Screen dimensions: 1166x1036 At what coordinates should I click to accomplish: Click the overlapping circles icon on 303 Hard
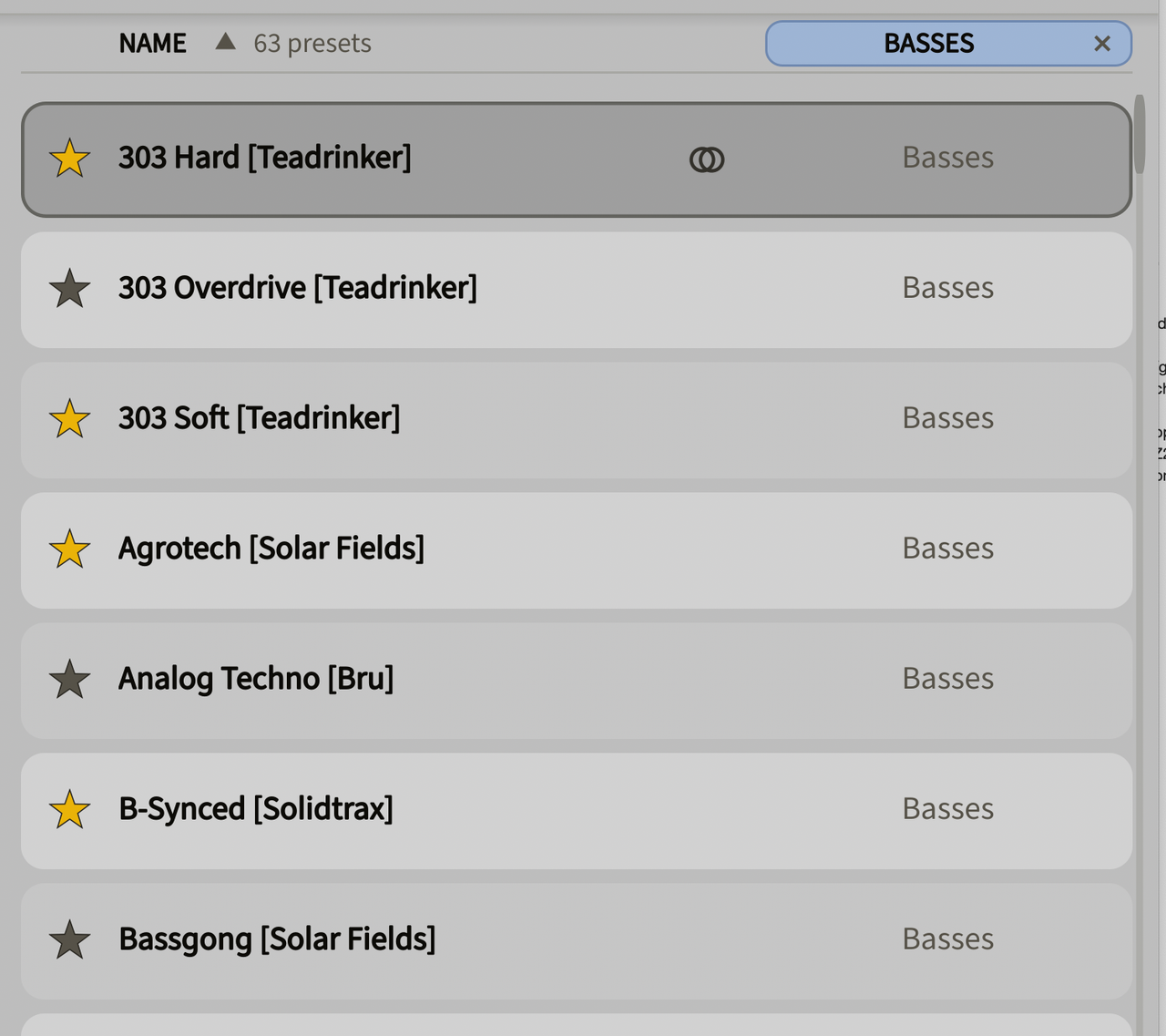(x=707, y=159)
